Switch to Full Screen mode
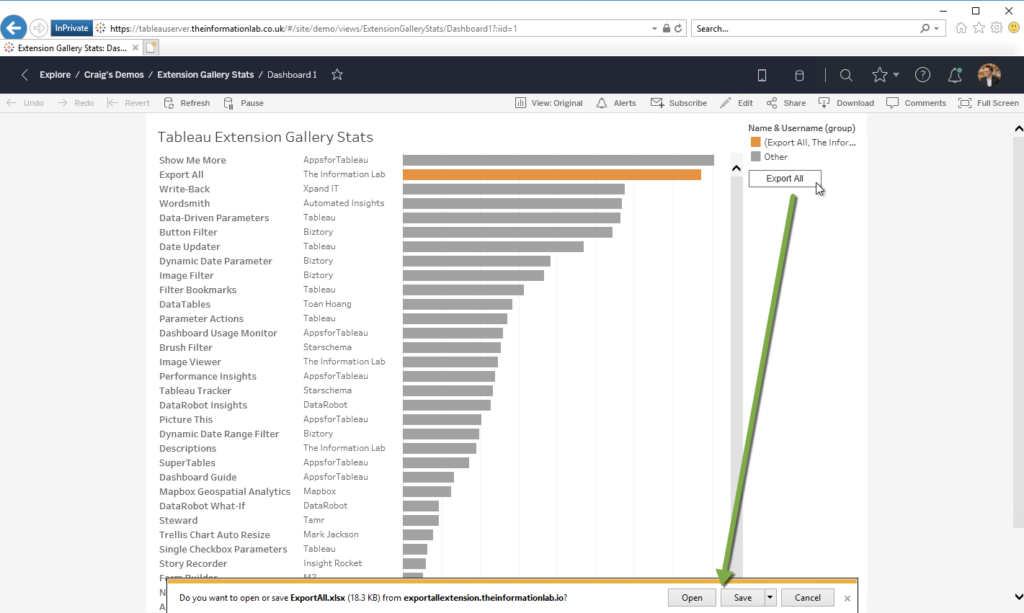Screen dimensions: 1024x613 (989, 103)
